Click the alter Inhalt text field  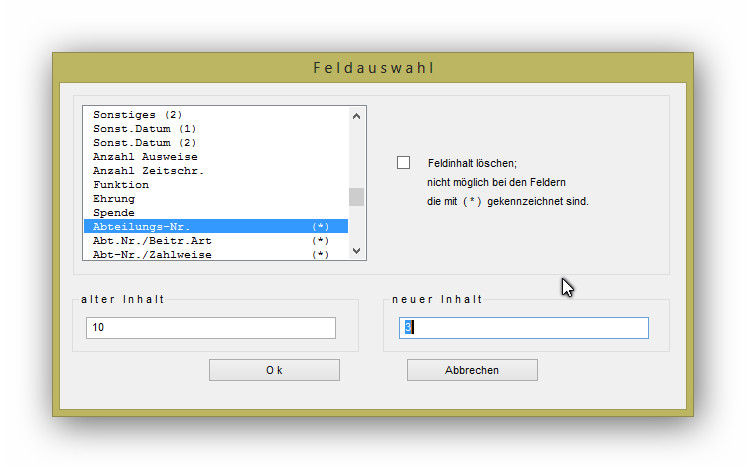pyautogui.click(x=211, y=328)
